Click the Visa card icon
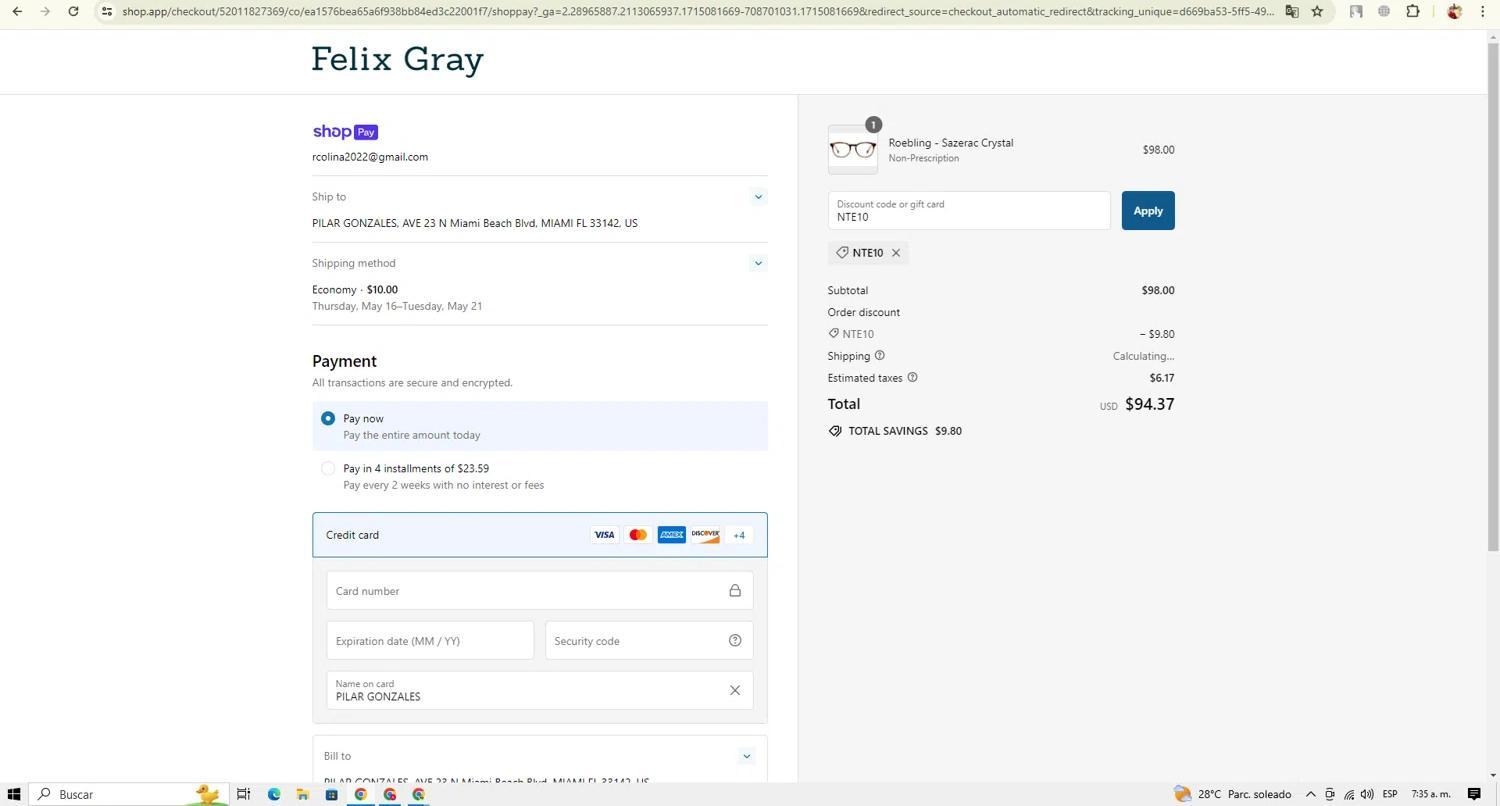Screen dimensions: 1500x806 (x=604, y=535)
